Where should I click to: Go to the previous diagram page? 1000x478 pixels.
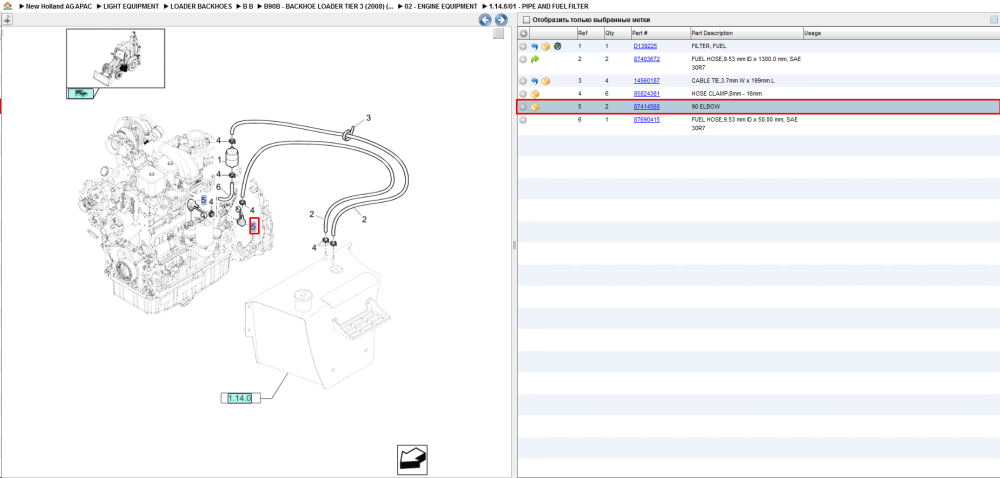(485, 20)
